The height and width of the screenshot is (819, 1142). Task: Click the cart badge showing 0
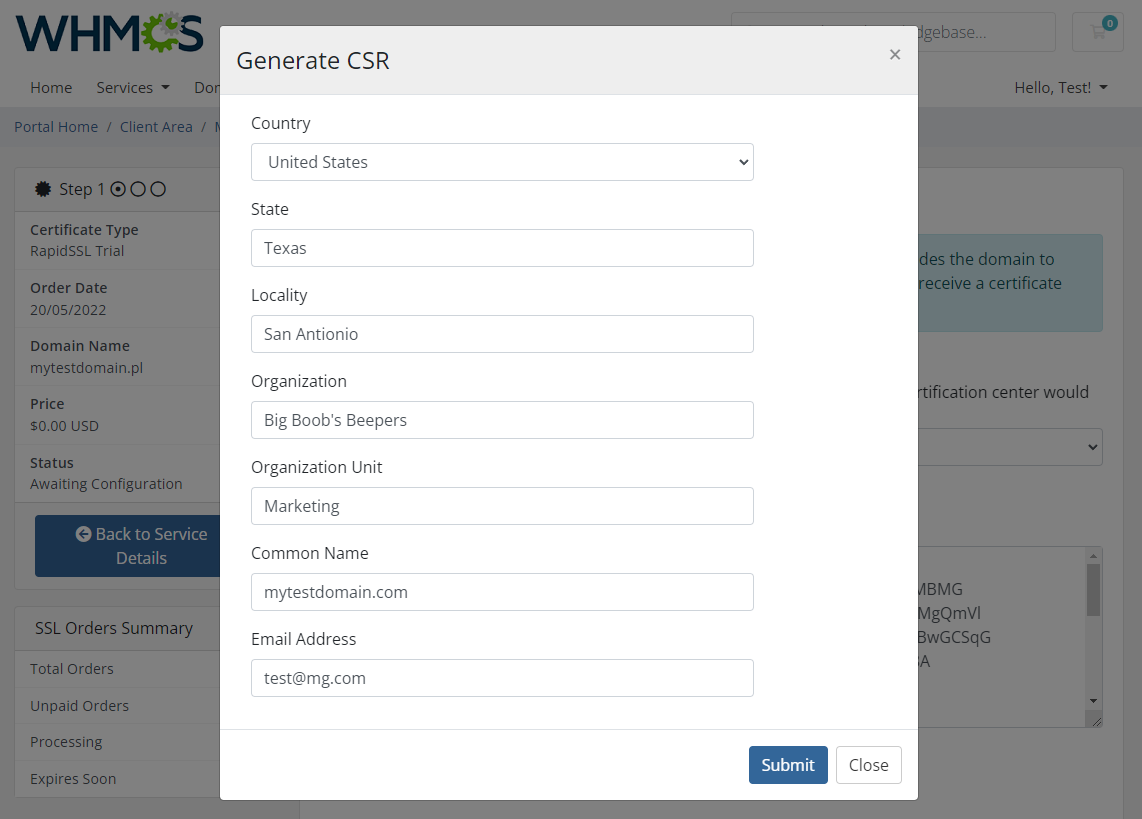point(1110,21)
